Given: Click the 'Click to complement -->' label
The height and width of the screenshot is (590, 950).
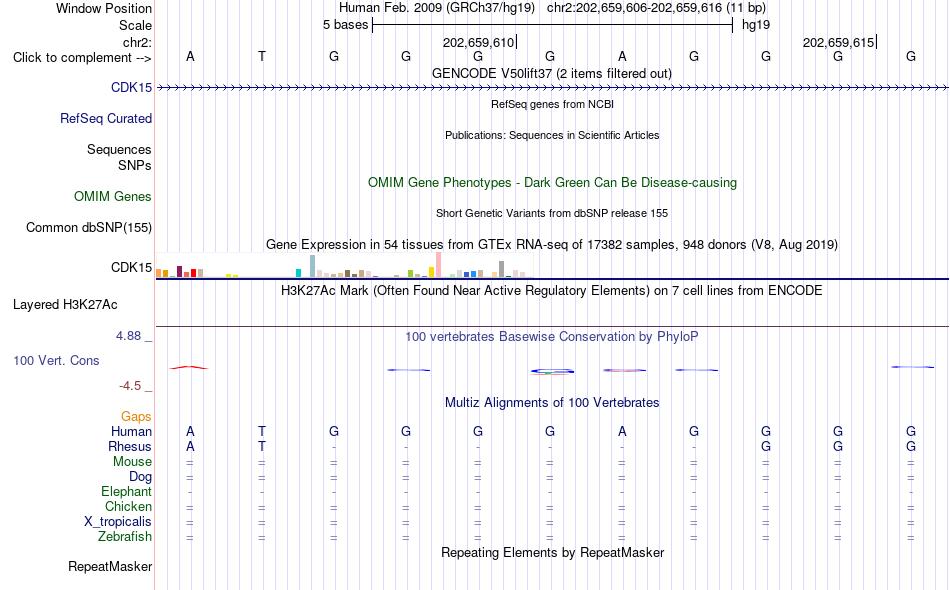Looking at the screenshot, I should (x=82, y=58).
